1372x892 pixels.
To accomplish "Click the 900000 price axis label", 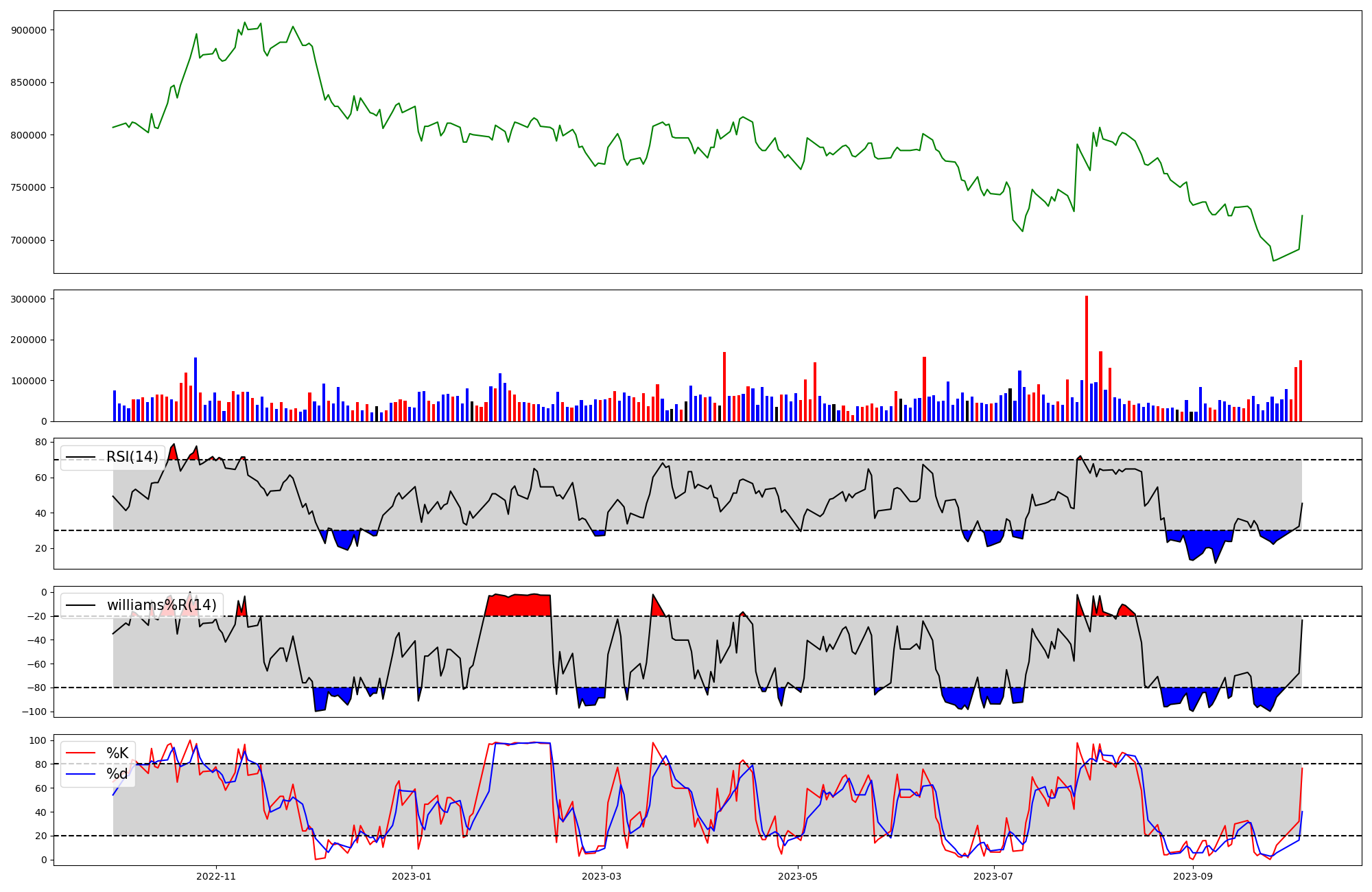I will (x=29, y=30).
